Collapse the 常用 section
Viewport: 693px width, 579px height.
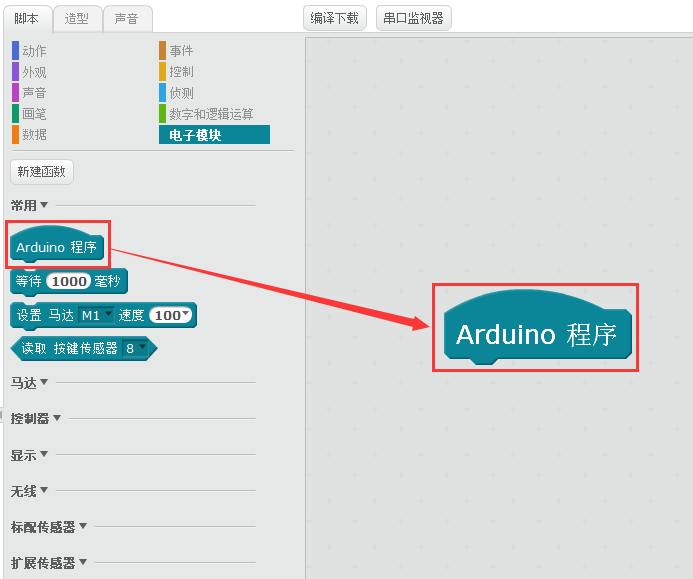[29, 205]
